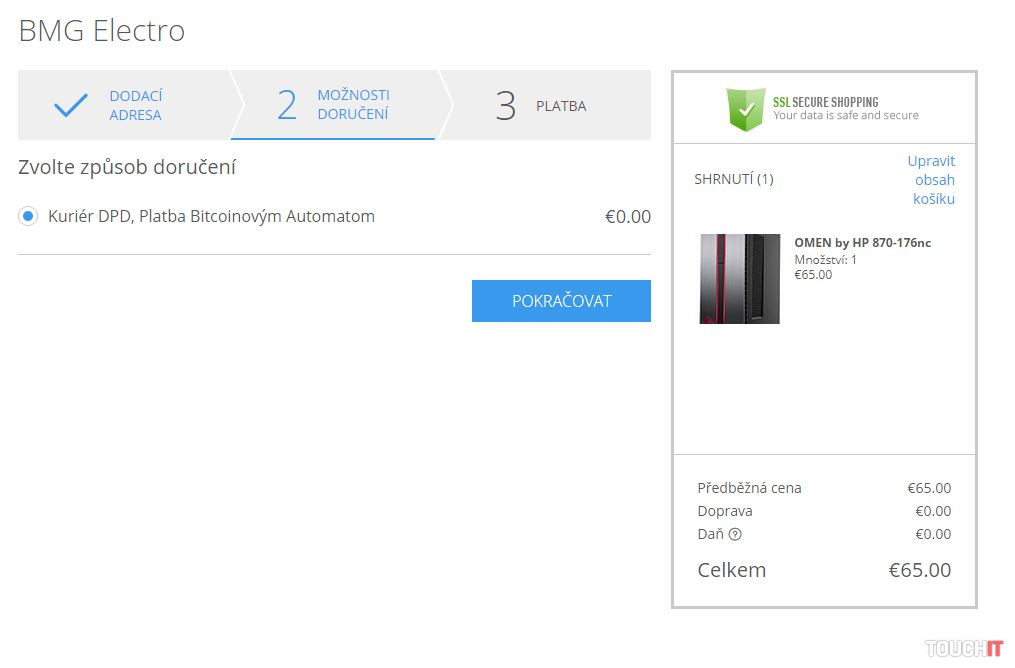Click the question mark icon beside Daň
The width and height of the screenshot is (1015, 668).
point(735,534)
